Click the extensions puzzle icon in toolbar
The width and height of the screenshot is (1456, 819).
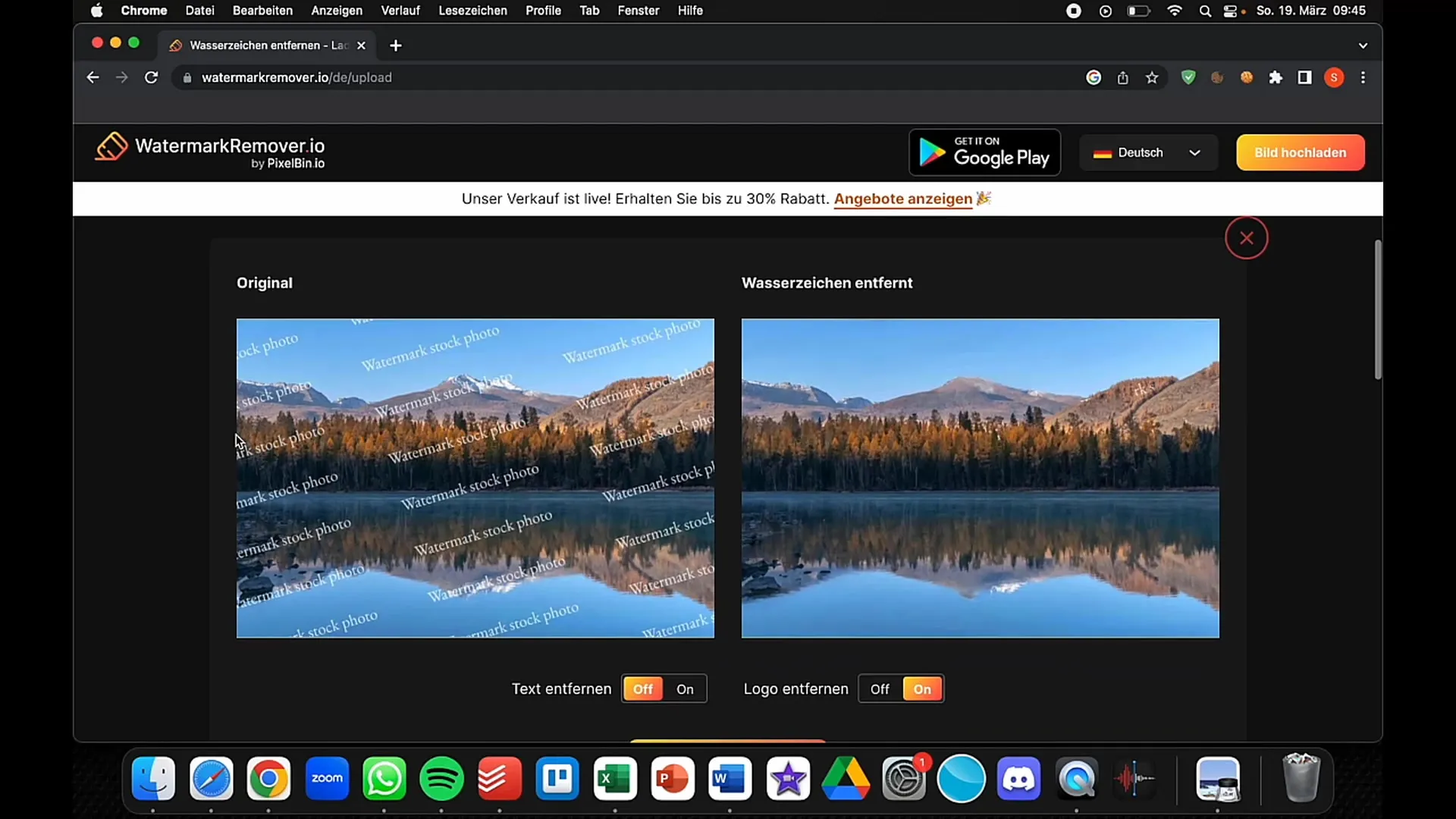1276,78
